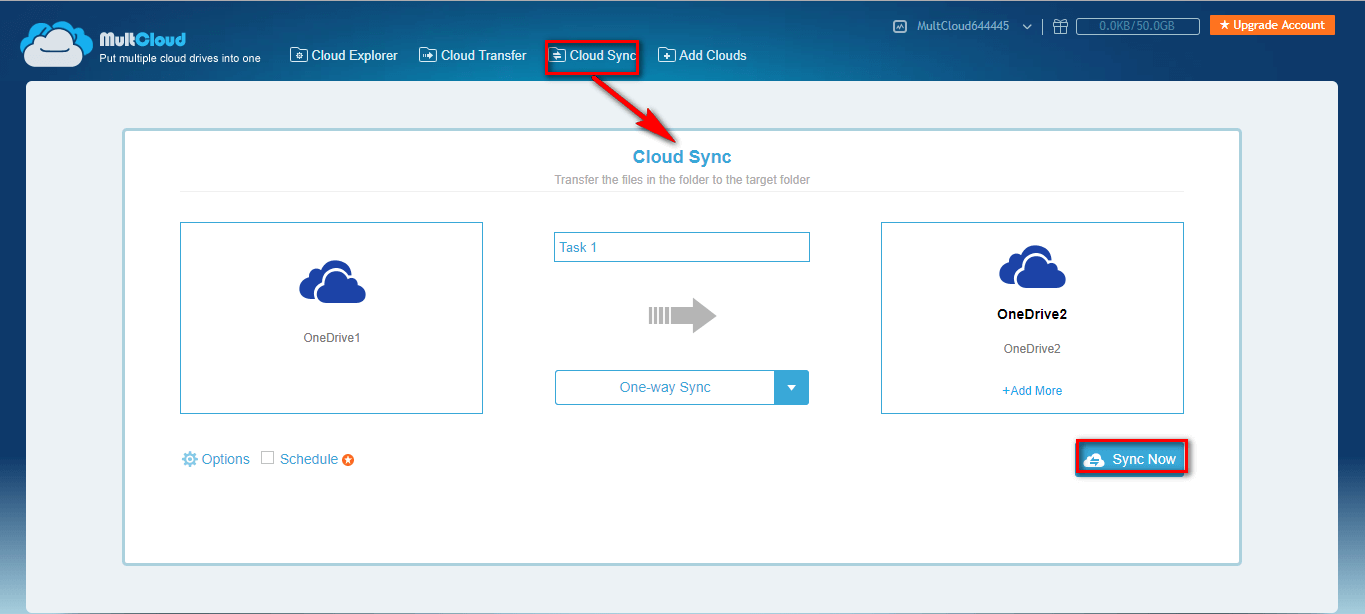Click the cloud icon in Sync Now
This screenshot has width=1365, height=614.
tap(1094, 459)
